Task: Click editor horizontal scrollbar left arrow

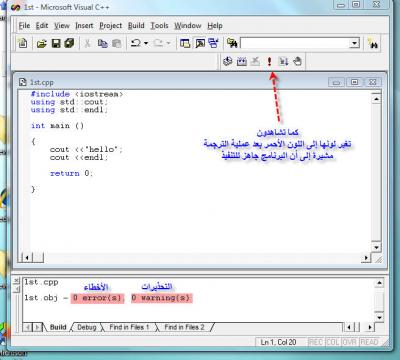Action: pos(27,257)
